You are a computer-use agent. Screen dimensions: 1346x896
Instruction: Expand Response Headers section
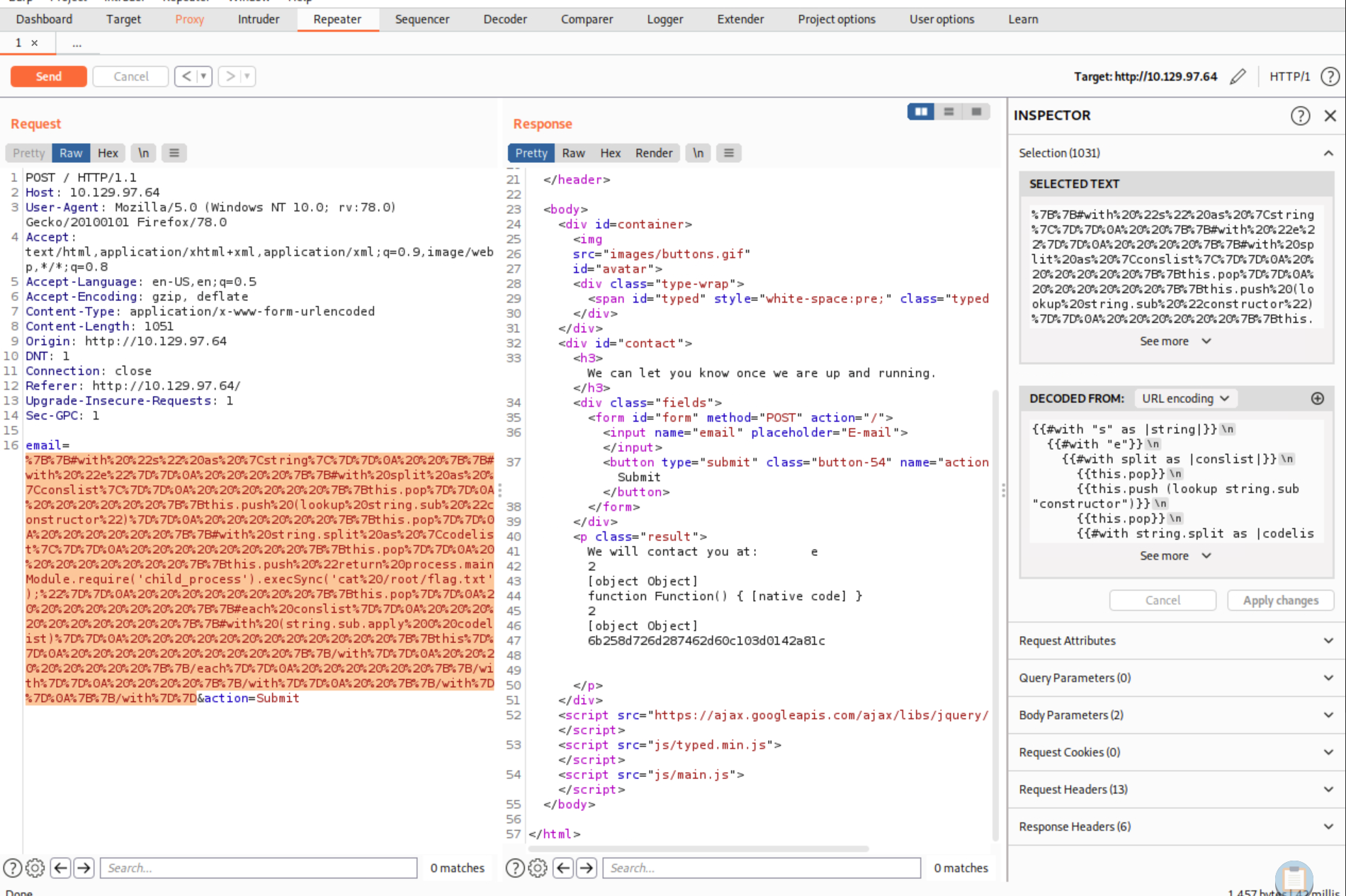tap(1176, 827)
